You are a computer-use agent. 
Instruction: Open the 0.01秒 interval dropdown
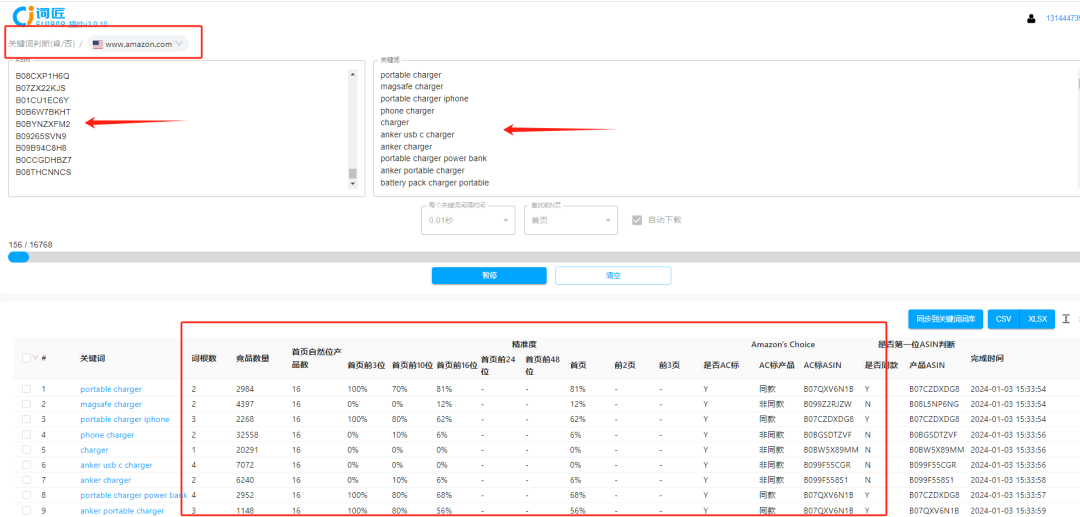[x=468, y=220]
